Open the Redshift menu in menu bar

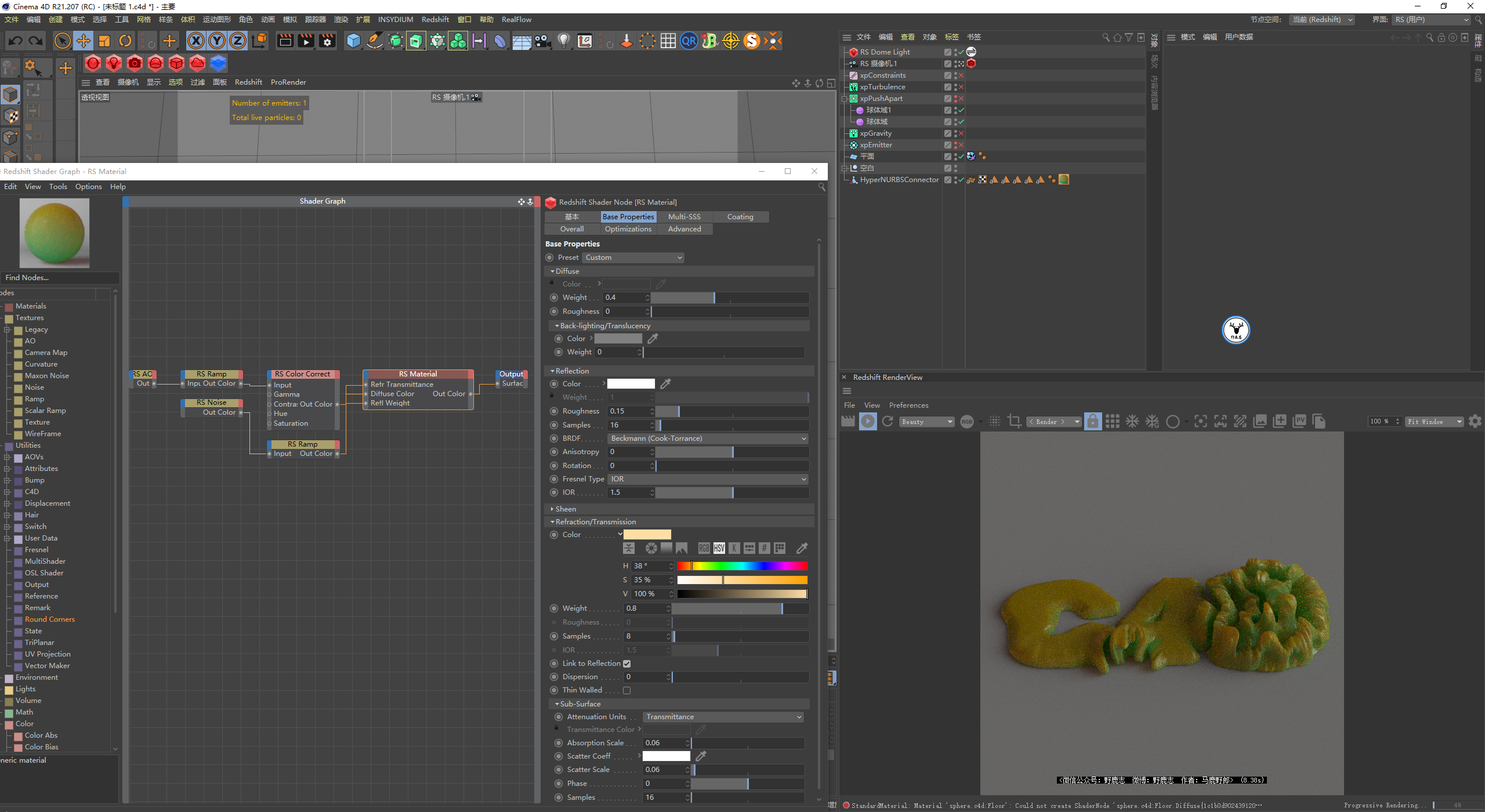point(435,19)
